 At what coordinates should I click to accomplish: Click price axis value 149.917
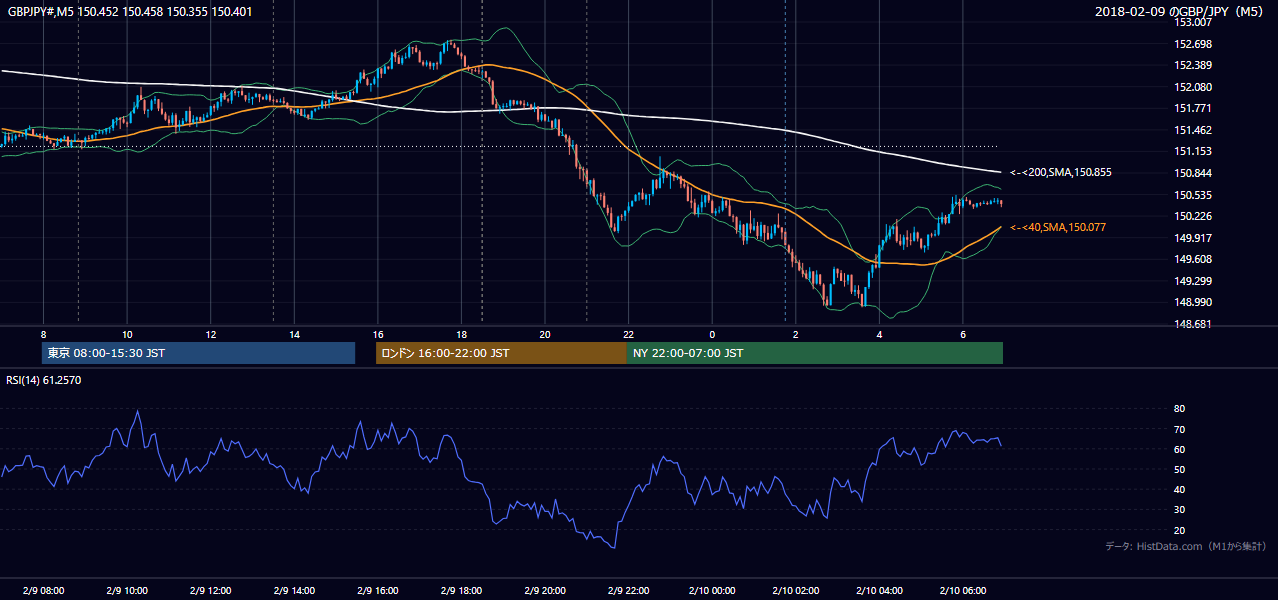point(1193,238)
